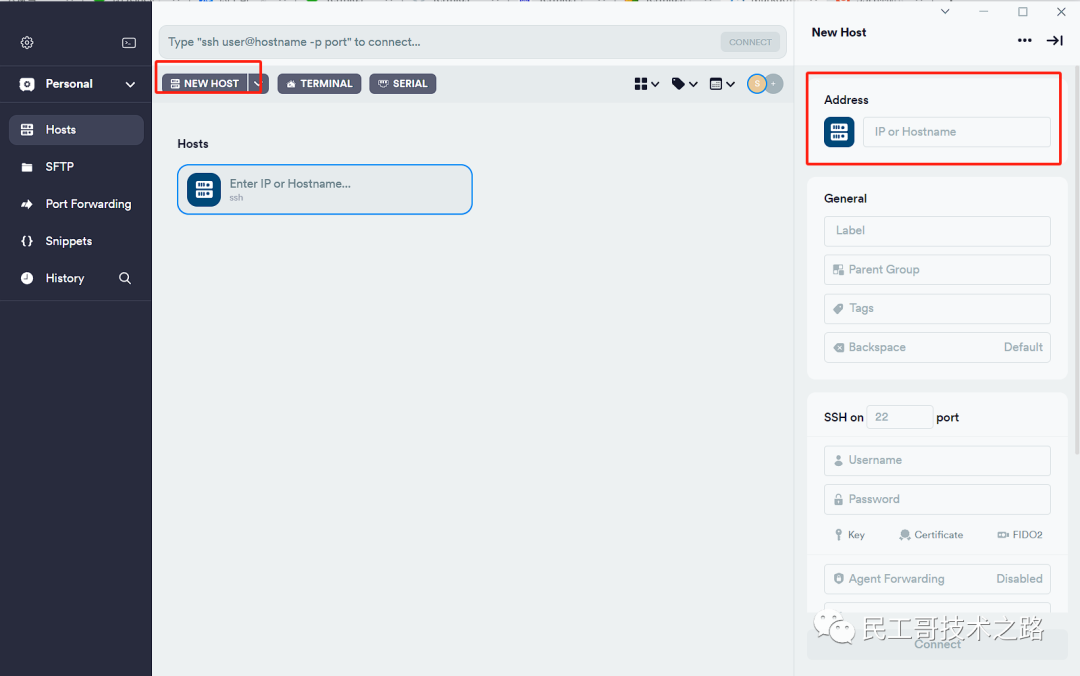Image resolution: width=1080 pixels, height=676 pixels.
Task: Open the grid view layout dropdown
Action: point(647,84)
